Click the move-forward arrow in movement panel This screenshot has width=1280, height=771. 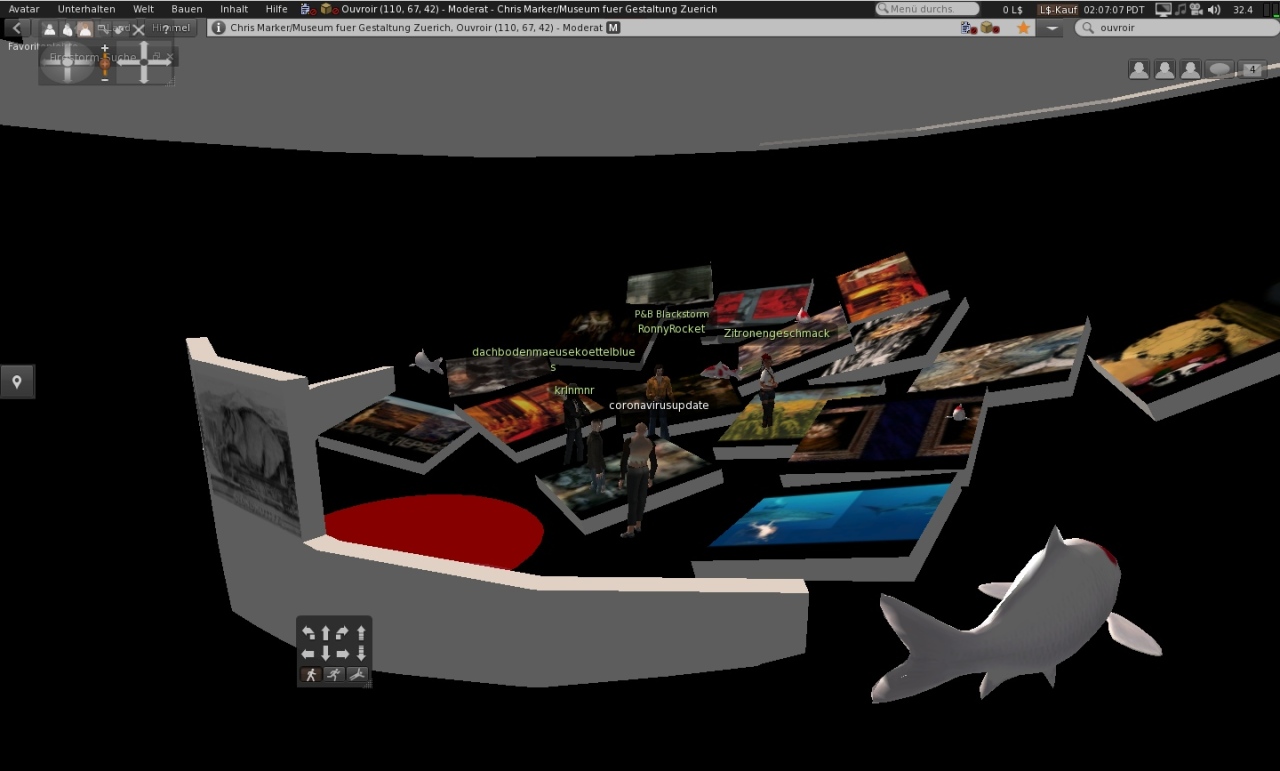325,632
